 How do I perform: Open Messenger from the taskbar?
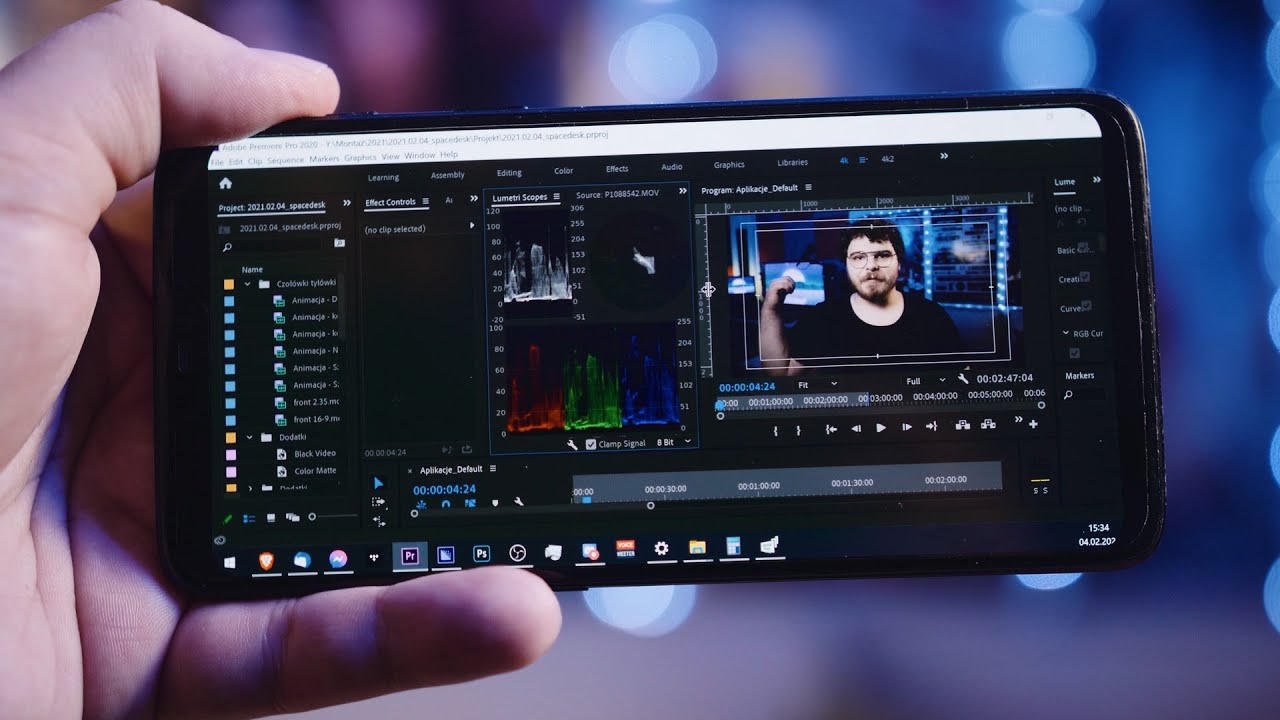tap(338, 558)
